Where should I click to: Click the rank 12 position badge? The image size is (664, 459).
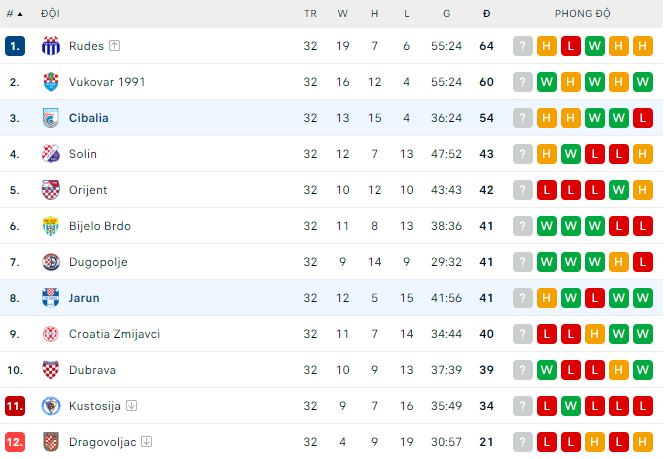pos(14,442)
